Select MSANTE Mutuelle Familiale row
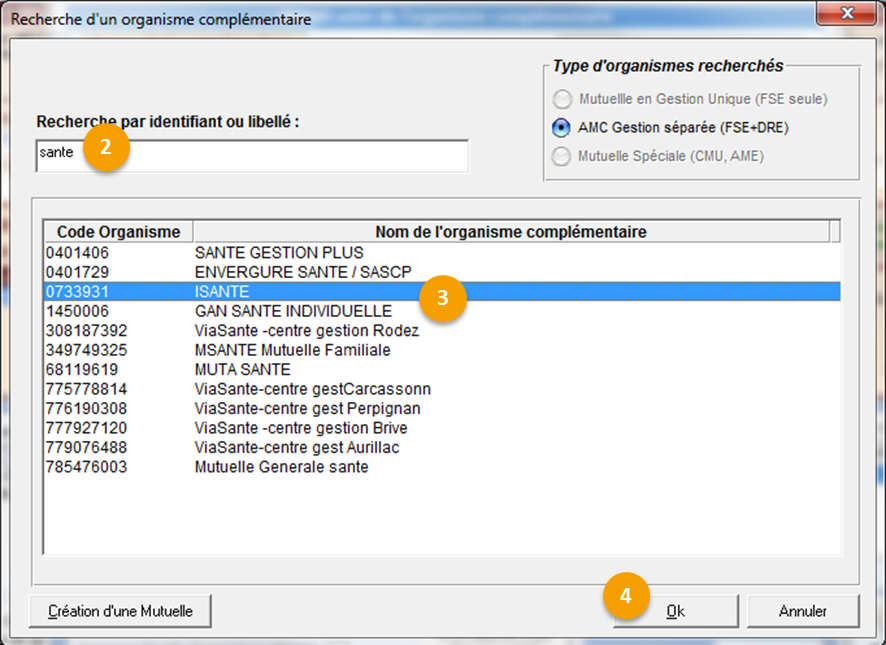886x645 pixels. [x=292, y=350]
